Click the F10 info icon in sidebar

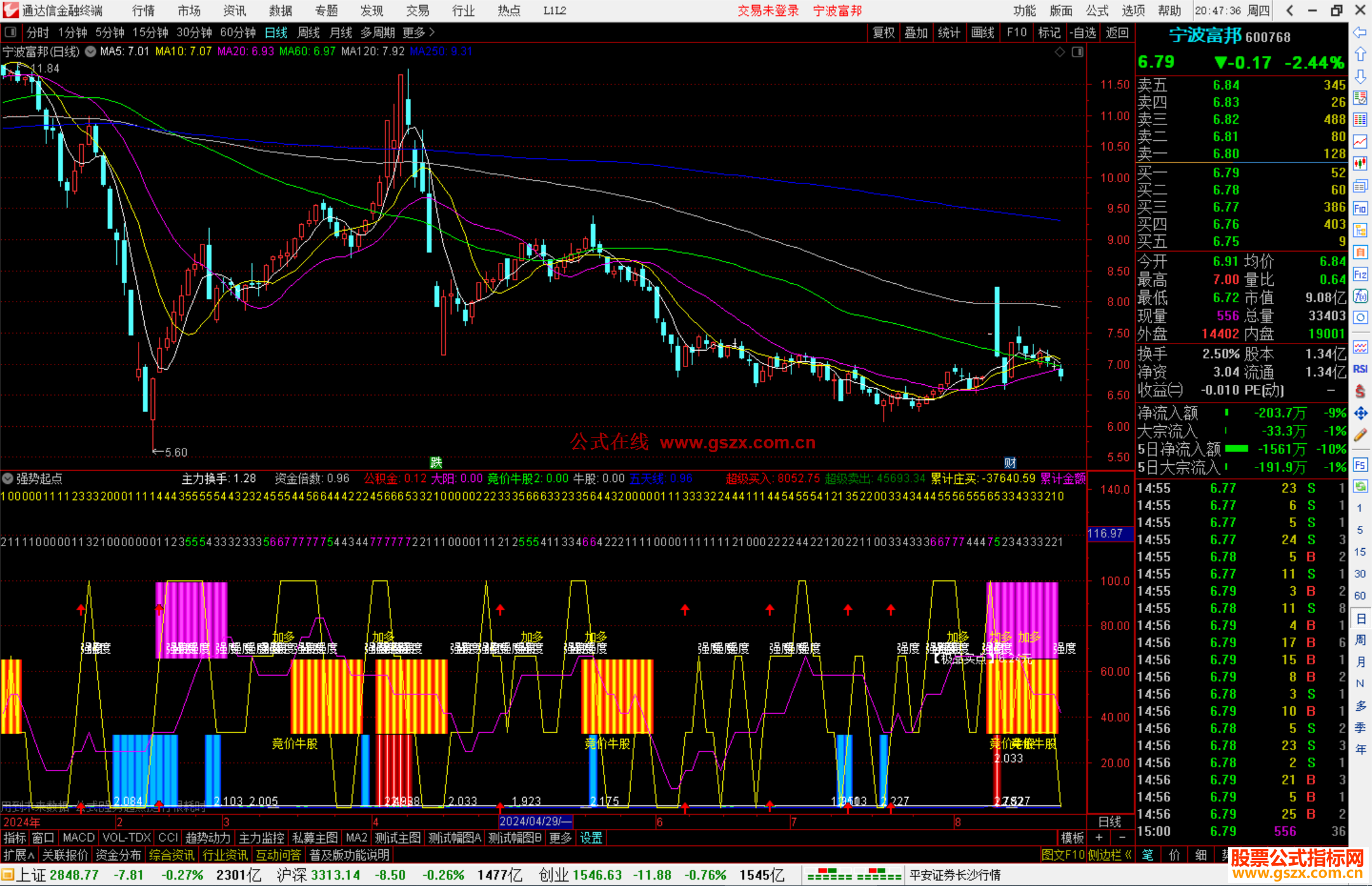tap(1360, 208)
